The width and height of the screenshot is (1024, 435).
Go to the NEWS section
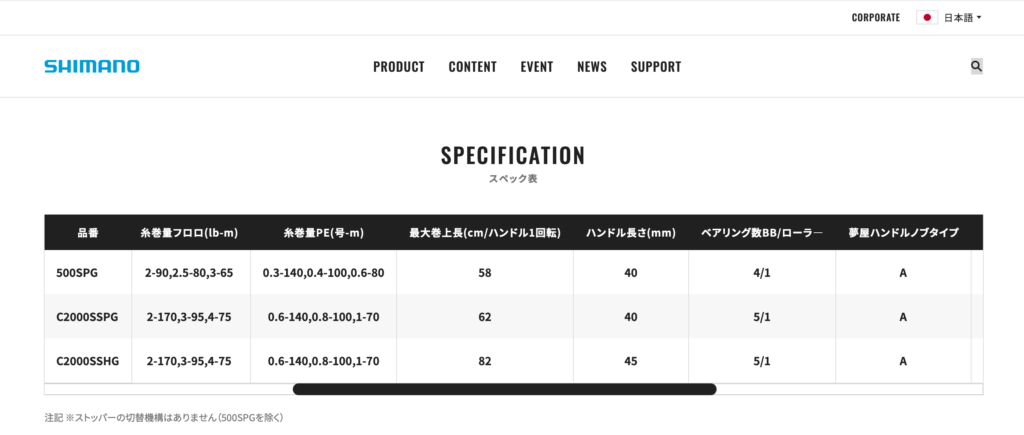(x=592, y=67)
